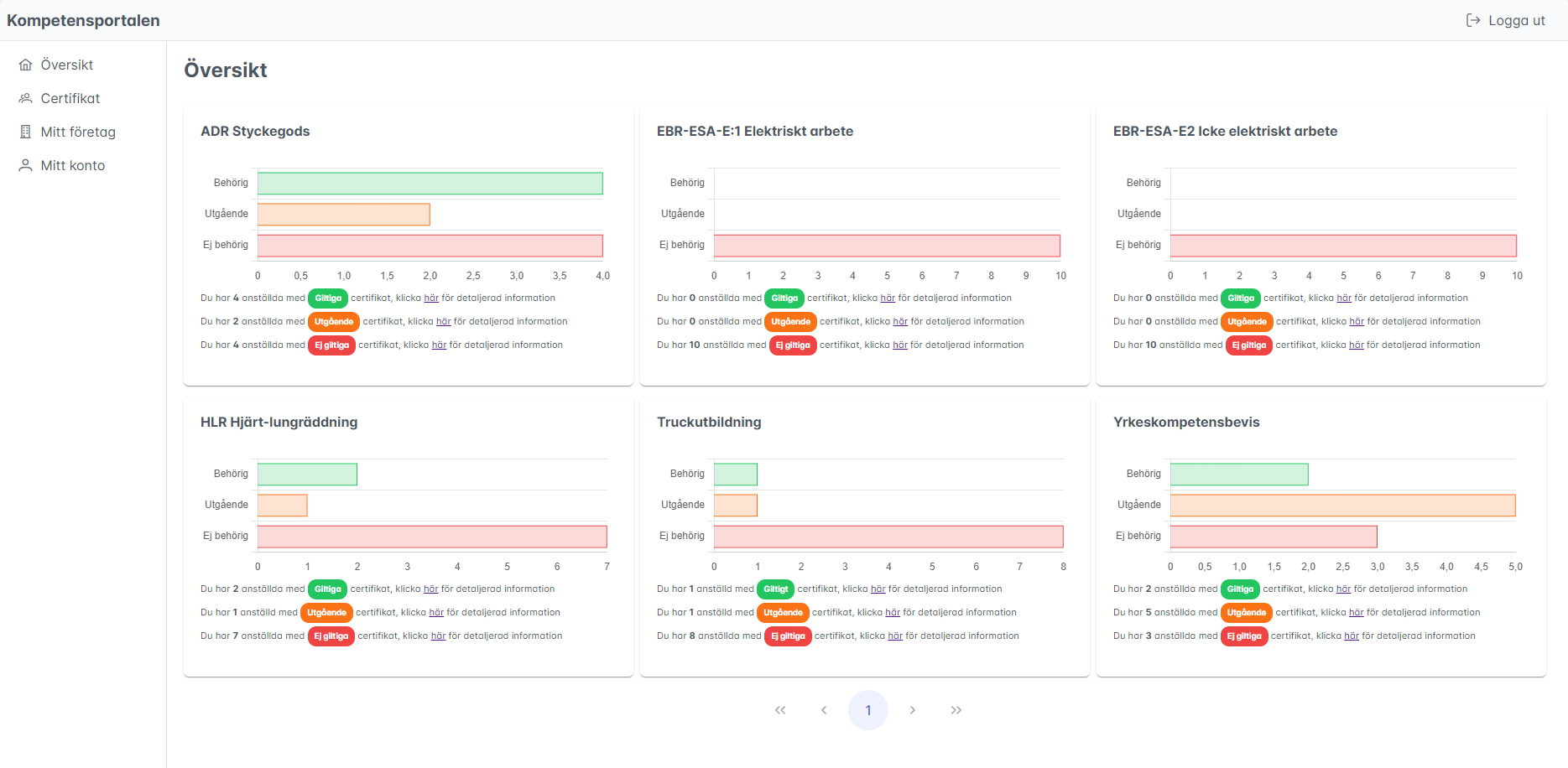Go to previous page chevron
The width and height of the screenshot is (1568, 768).
click(x=824, y=710)
